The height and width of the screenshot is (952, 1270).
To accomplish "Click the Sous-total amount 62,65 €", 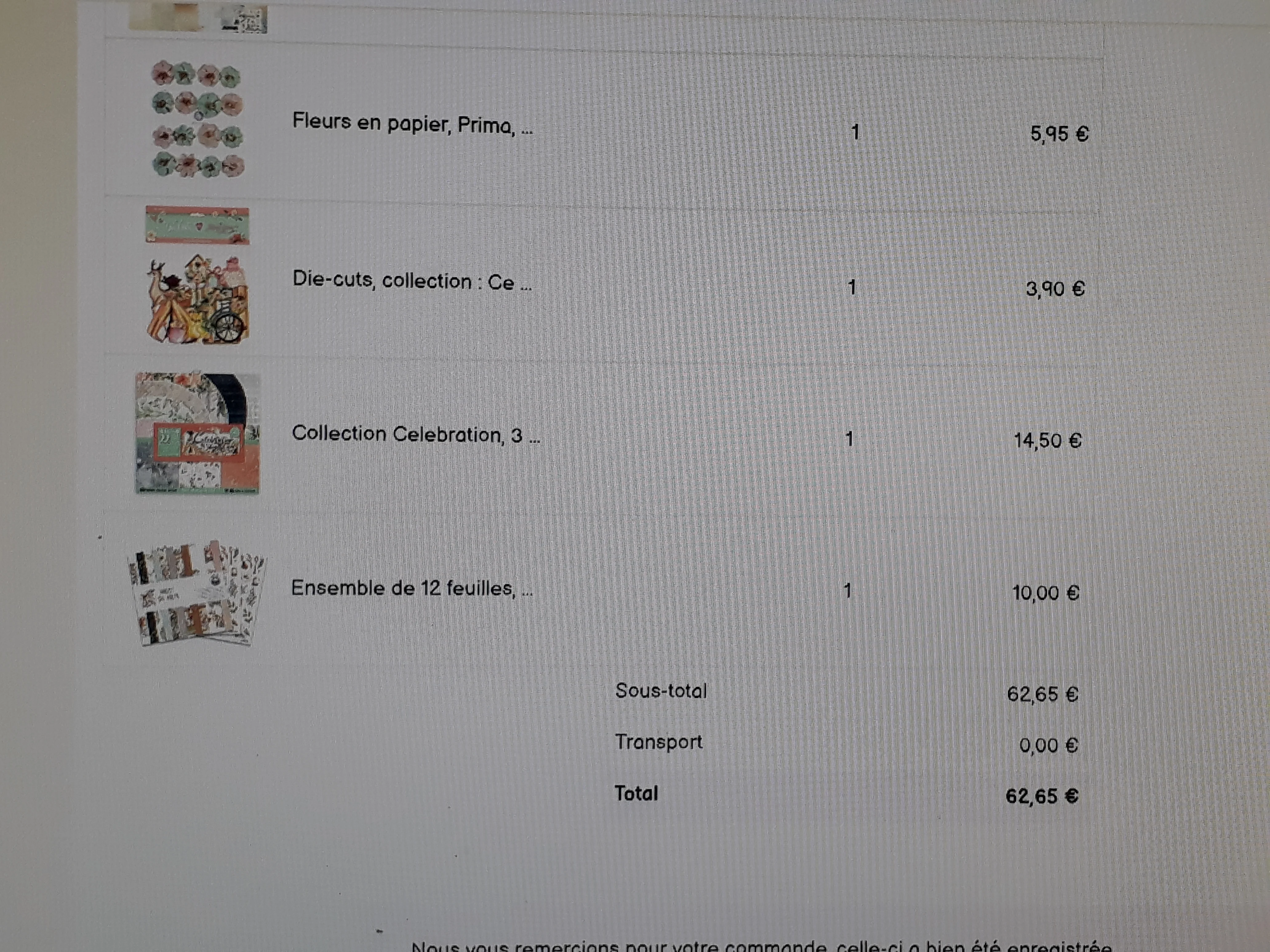I will (1043, 694).
